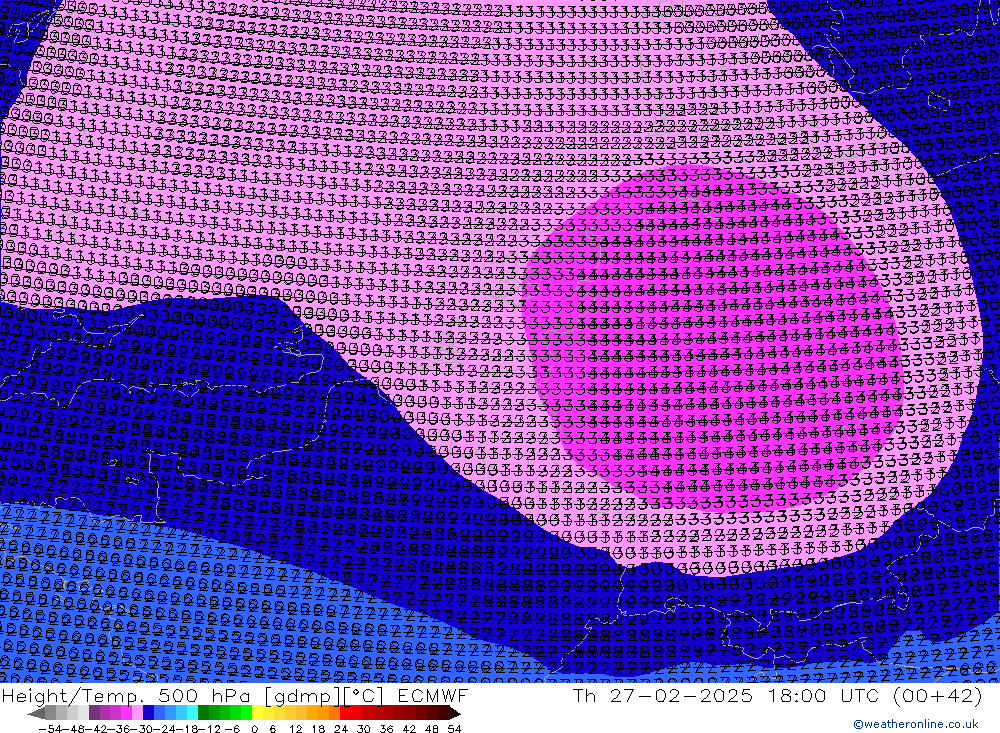Select the 'Height/Temp.' title text
Image resolution: width=1000 pixels, height=733 pixels.
74,695
